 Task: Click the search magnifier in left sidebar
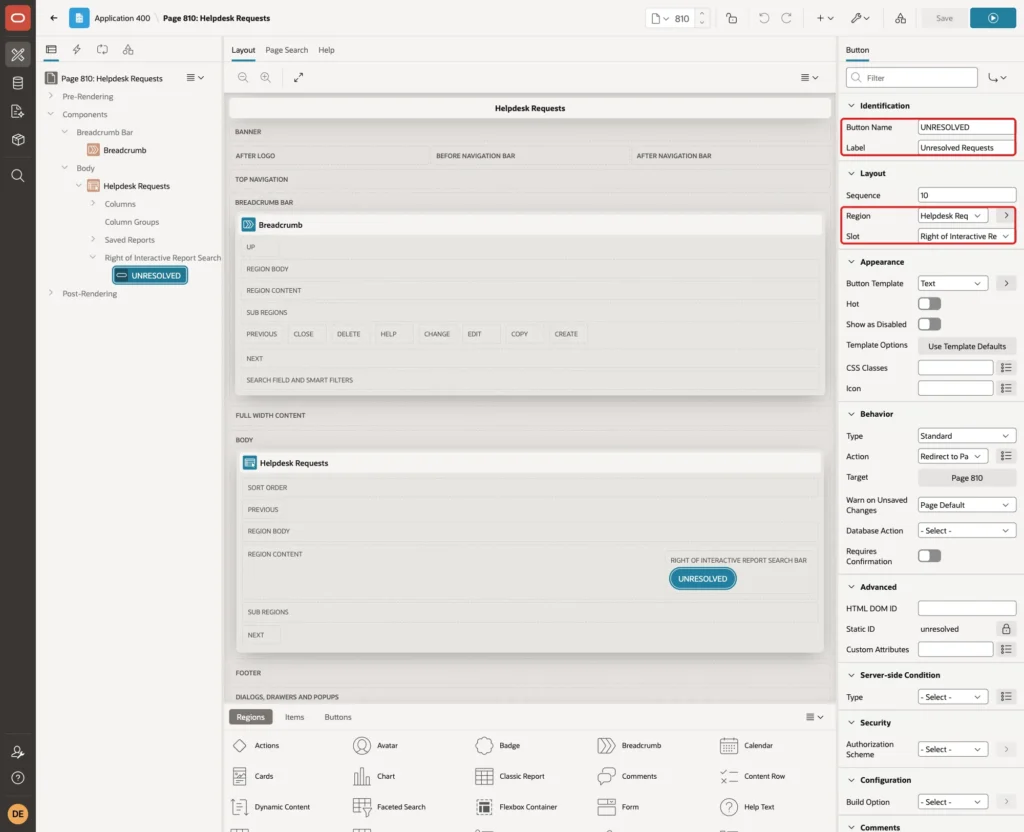(18, 176)
